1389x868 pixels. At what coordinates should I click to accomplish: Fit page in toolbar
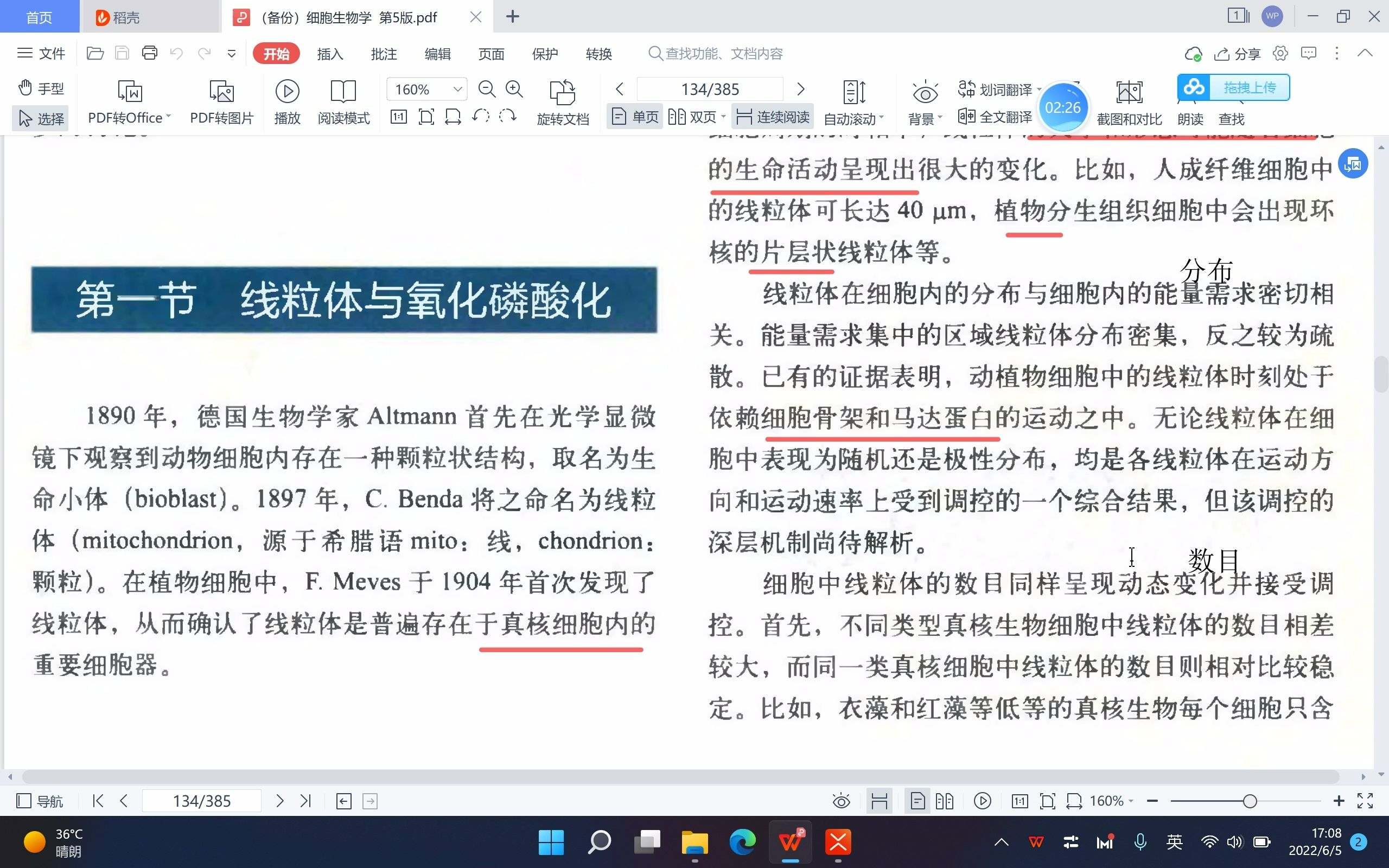(426, 117)
